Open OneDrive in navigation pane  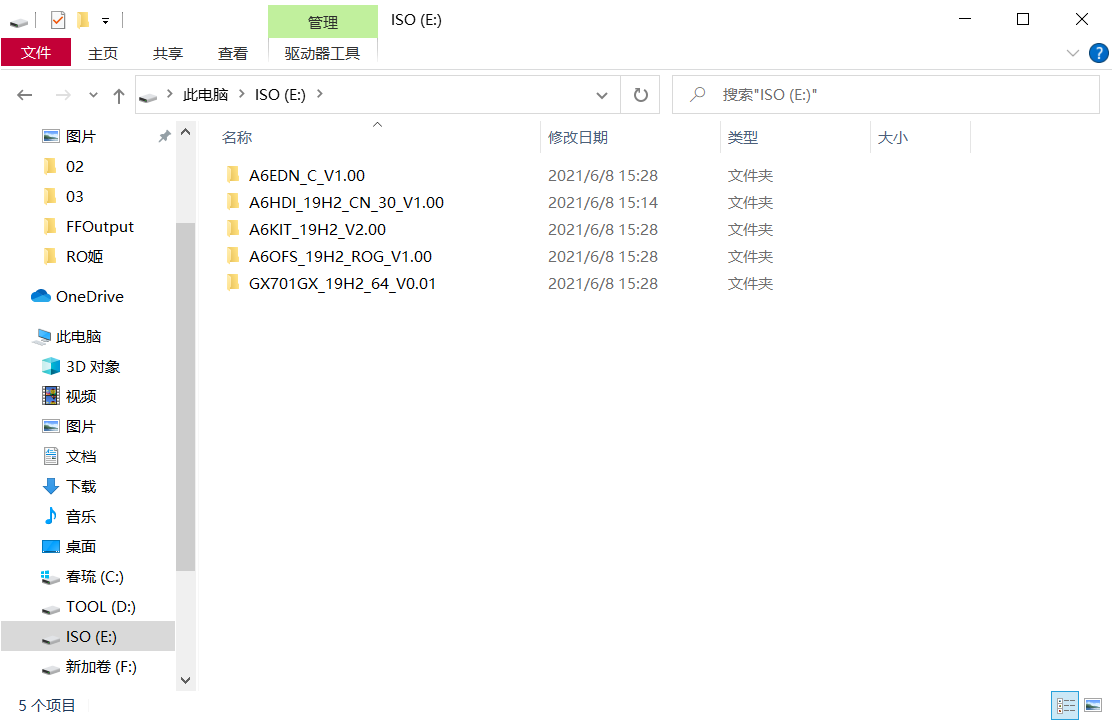[x=89, y=297]
